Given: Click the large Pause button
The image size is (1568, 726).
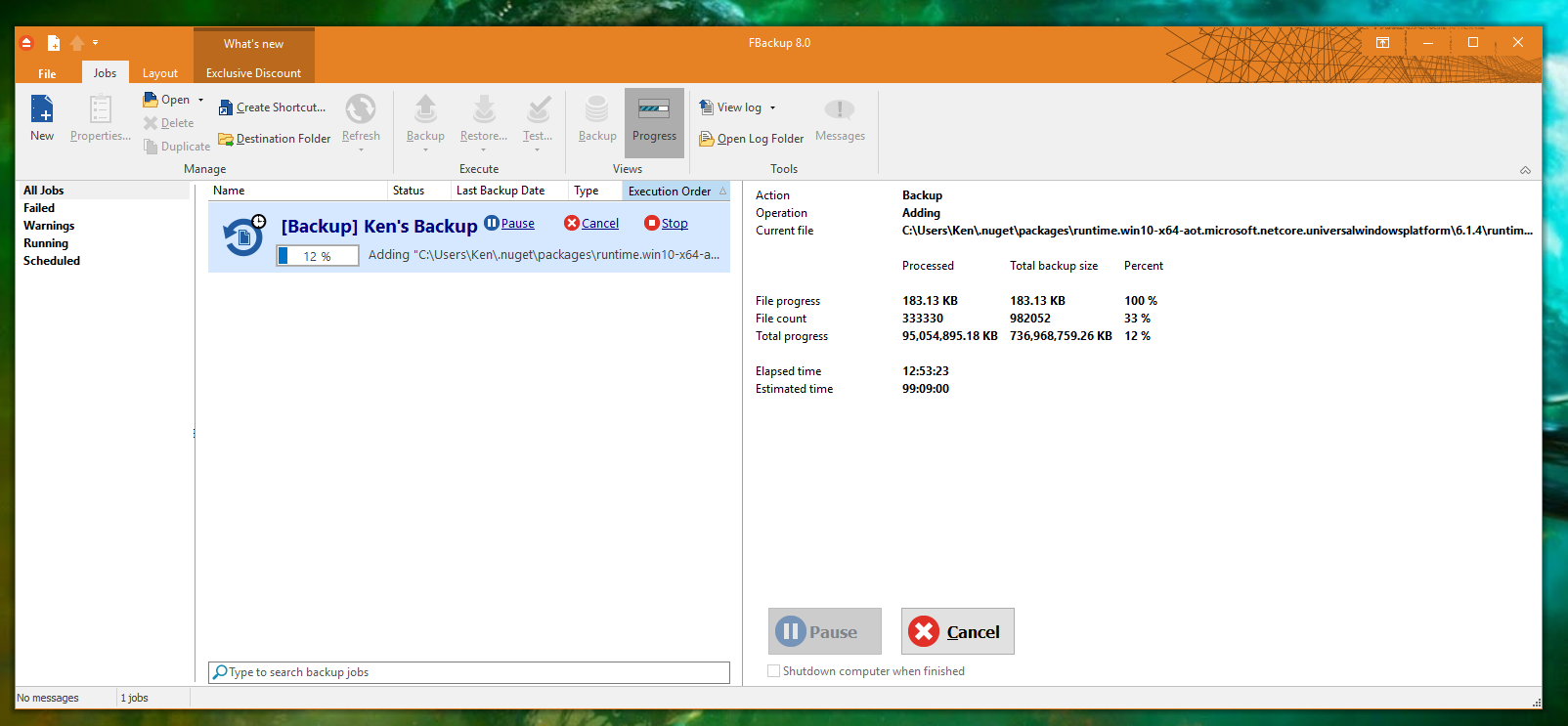Looking at the screenshot, I should pyautogui.click(x=825, y=631).
